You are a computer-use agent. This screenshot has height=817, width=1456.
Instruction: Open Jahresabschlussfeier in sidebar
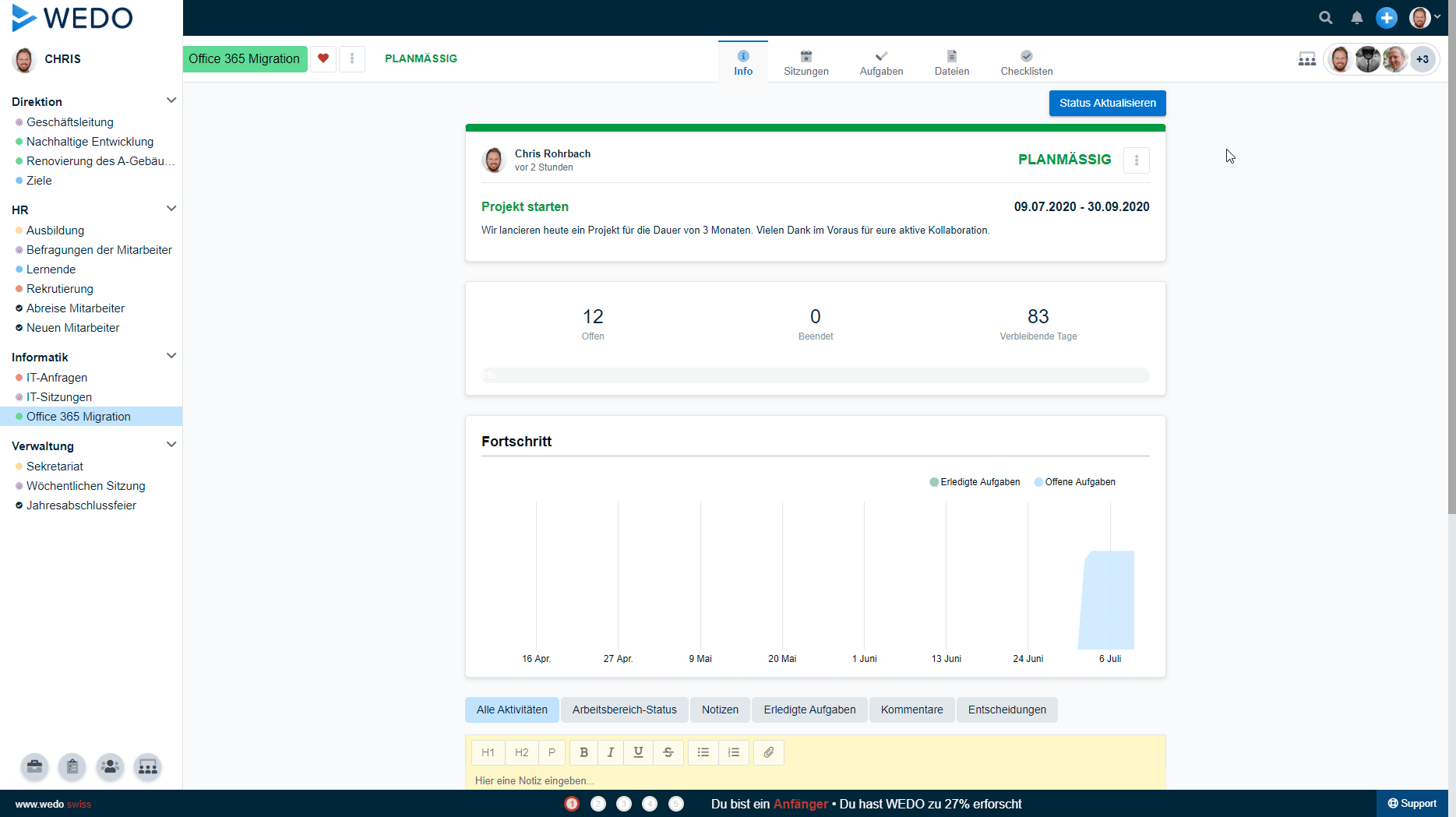tap(81, 505)
